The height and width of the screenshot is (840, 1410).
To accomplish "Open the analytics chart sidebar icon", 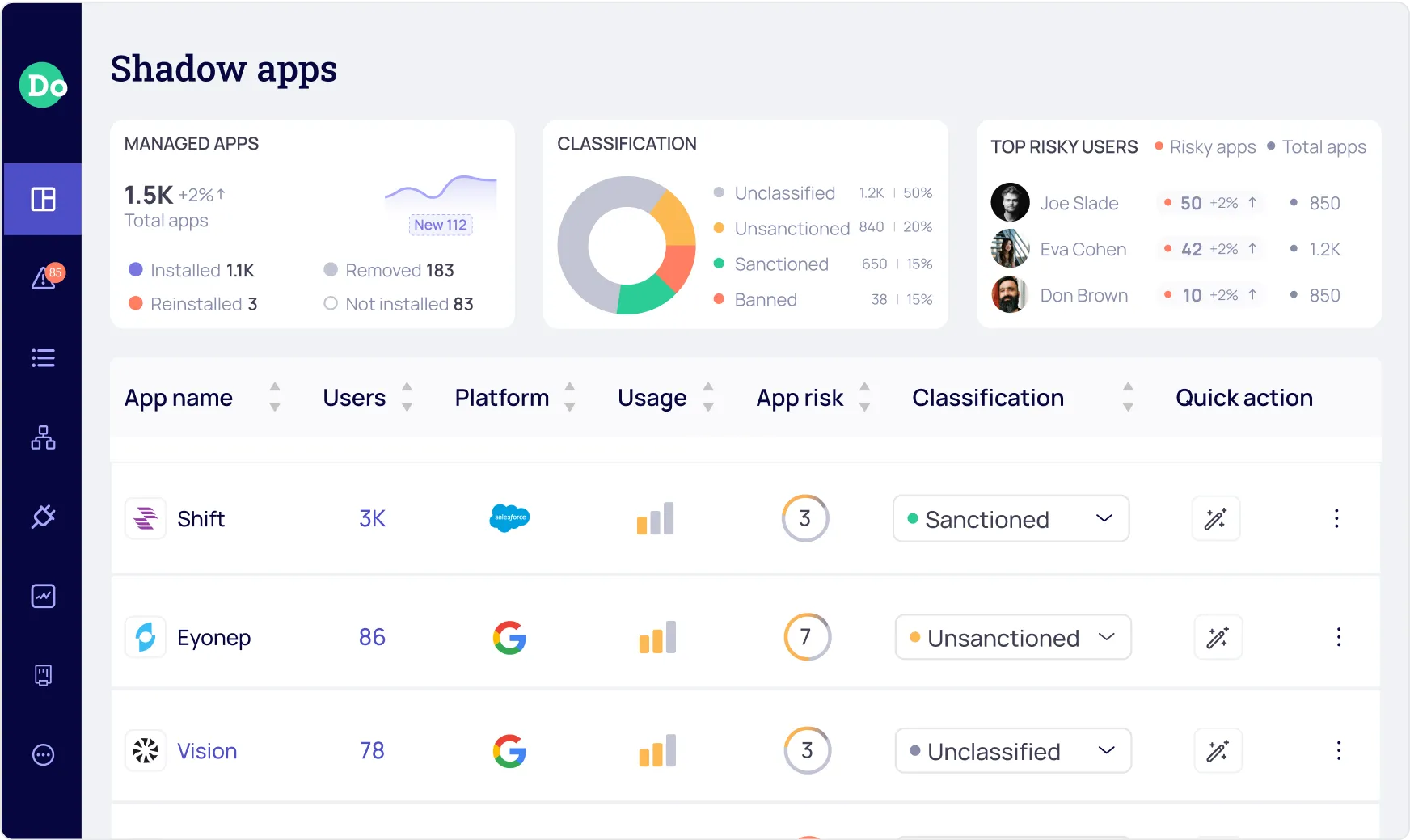I will [x=42, y=596].
